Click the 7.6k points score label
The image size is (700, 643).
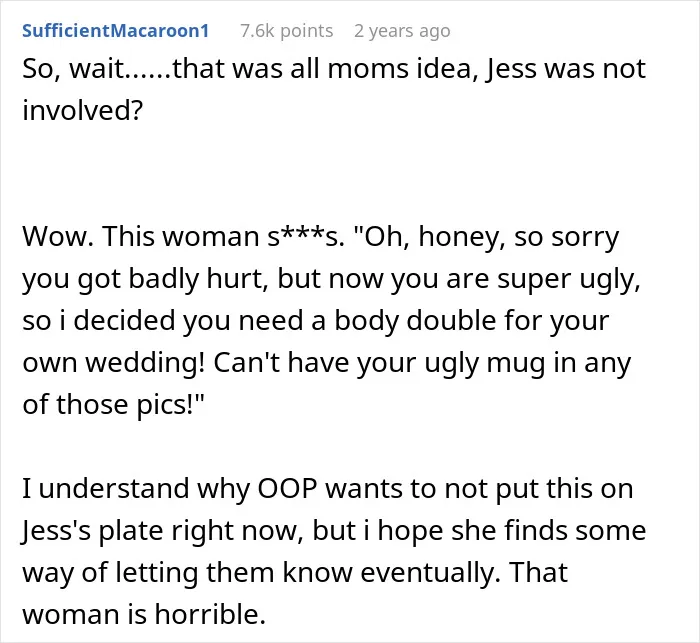[287, 31]
